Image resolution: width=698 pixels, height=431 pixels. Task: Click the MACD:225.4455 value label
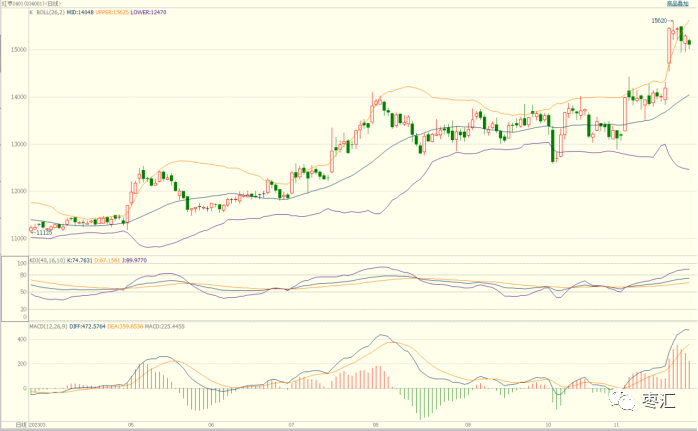click(165, 327)
